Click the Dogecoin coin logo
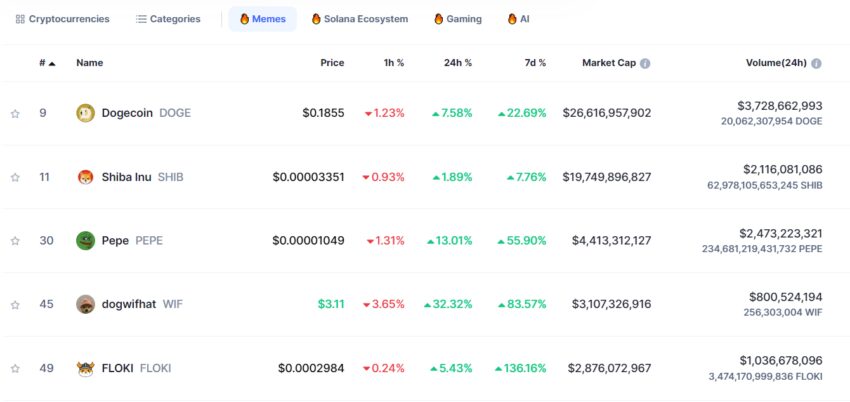Screen dimensions: 850x402 pos(85,113)
